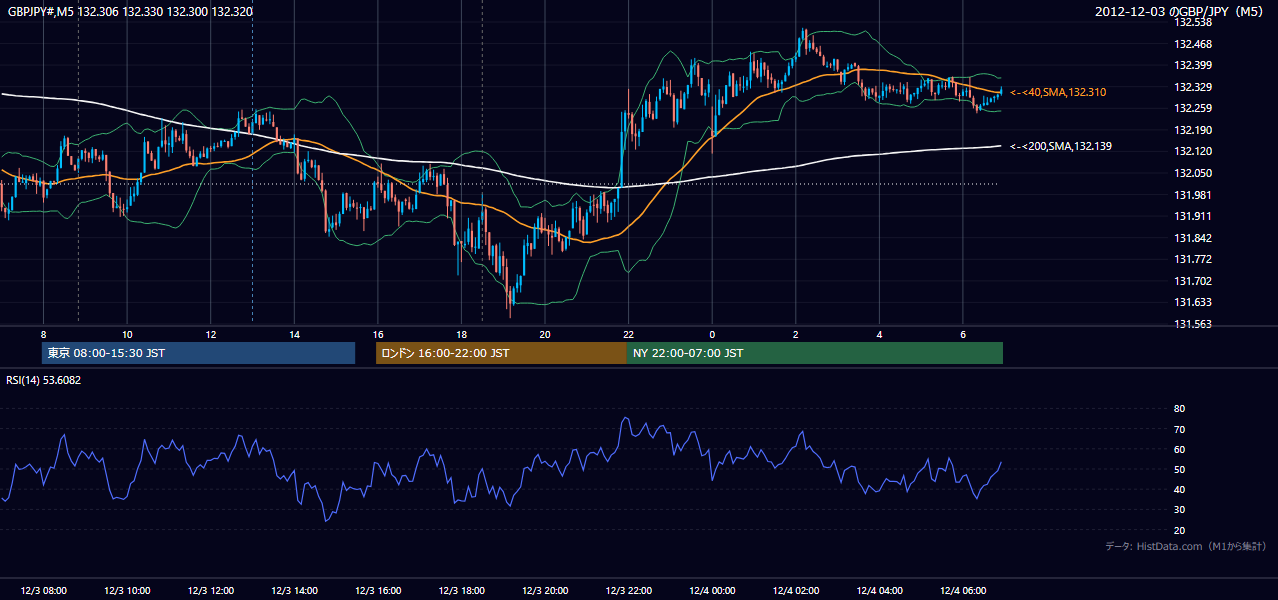
Task: Click price level 131.563 on price axis
Action: point(1193,324)
